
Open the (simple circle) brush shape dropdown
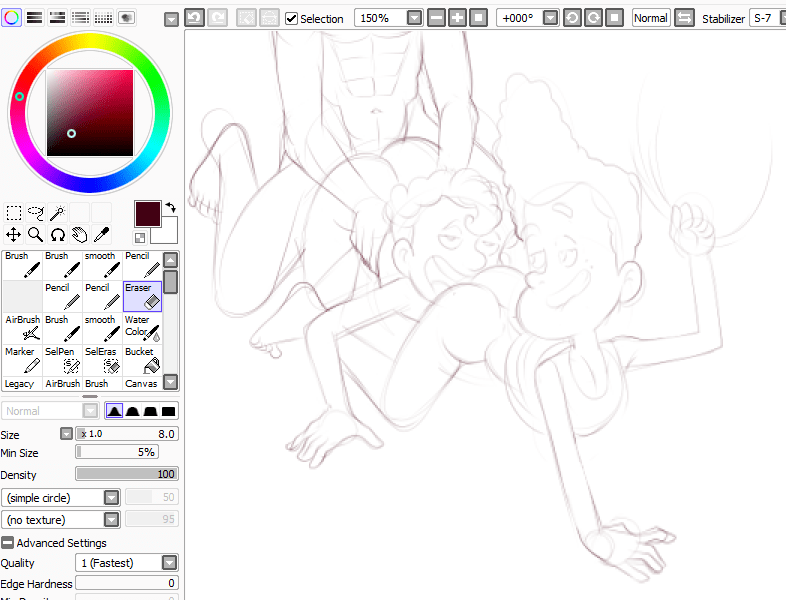[x=112, y=497]
